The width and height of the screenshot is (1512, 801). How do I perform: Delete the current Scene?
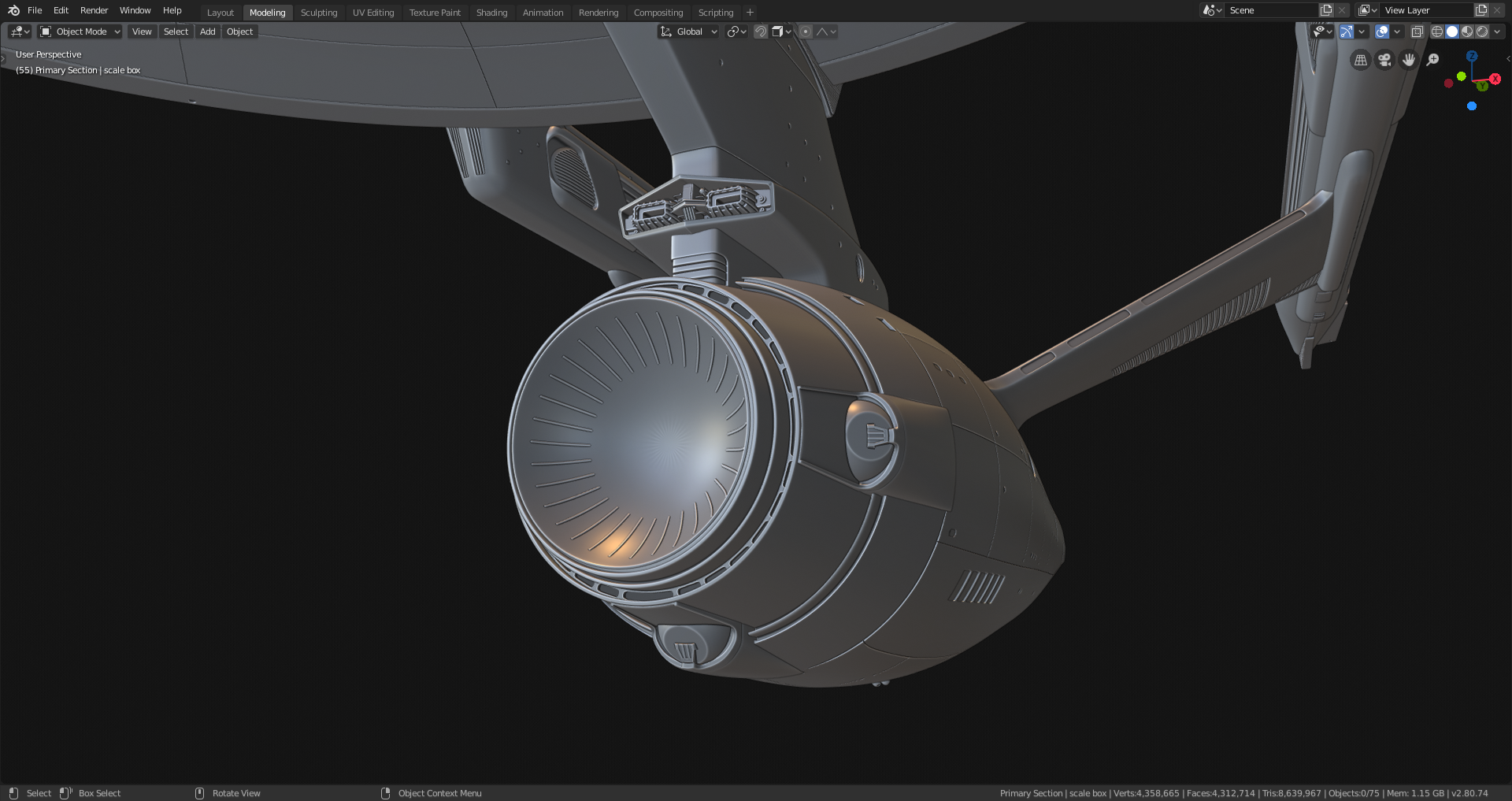[x=1342, y=10]
